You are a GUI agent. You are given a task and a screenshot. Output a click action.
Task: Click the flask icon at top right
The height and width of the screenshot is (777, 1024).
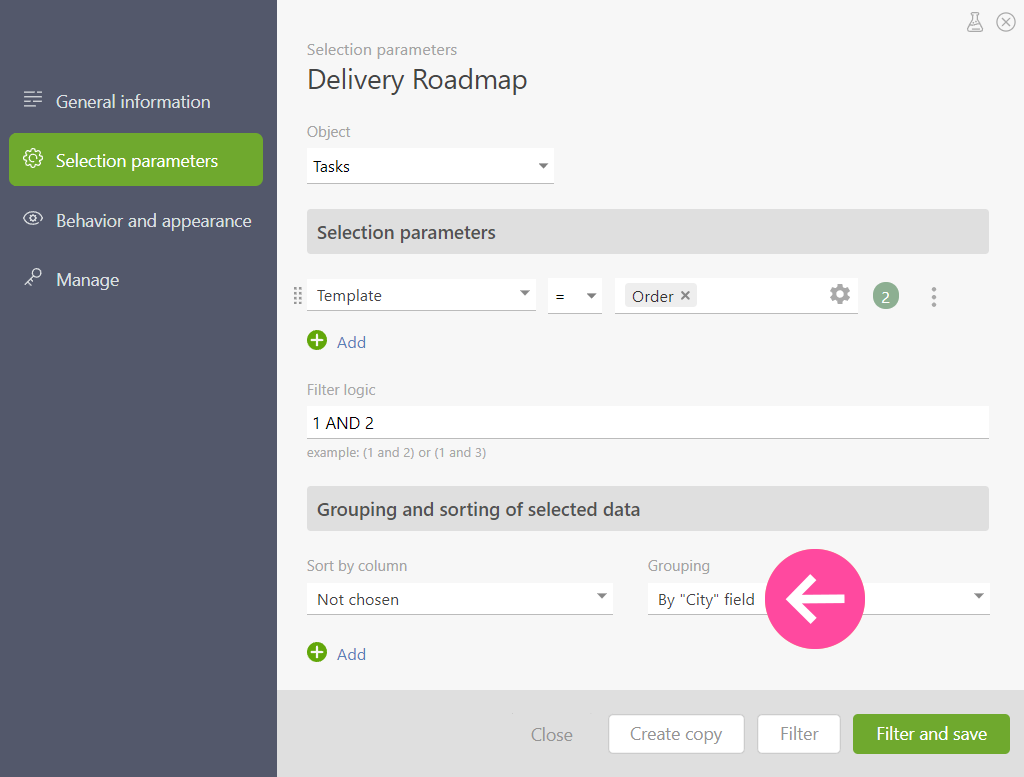[974, 22]
